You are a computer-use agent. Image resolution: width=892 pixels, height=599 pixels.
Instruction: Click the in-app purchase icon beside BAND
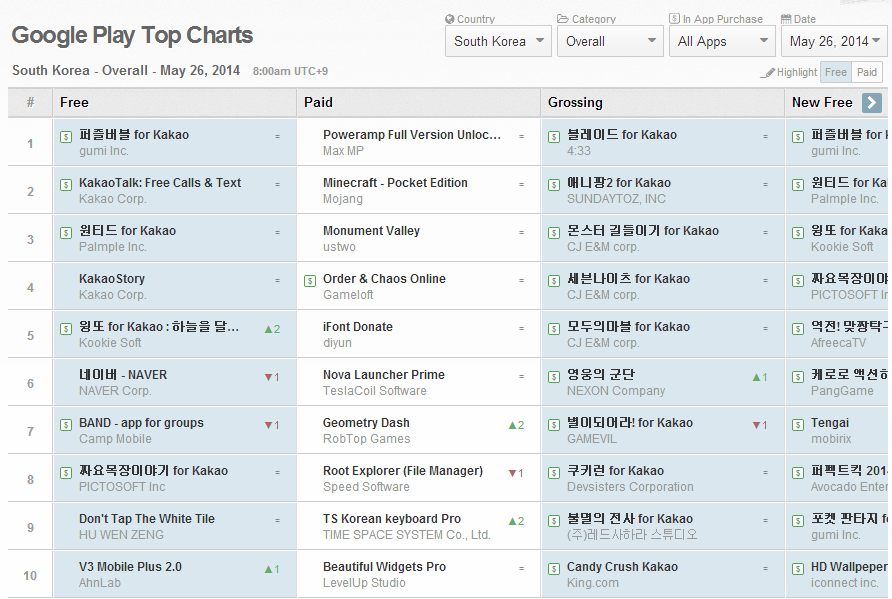pyautogui.click(x=66, y=425)
